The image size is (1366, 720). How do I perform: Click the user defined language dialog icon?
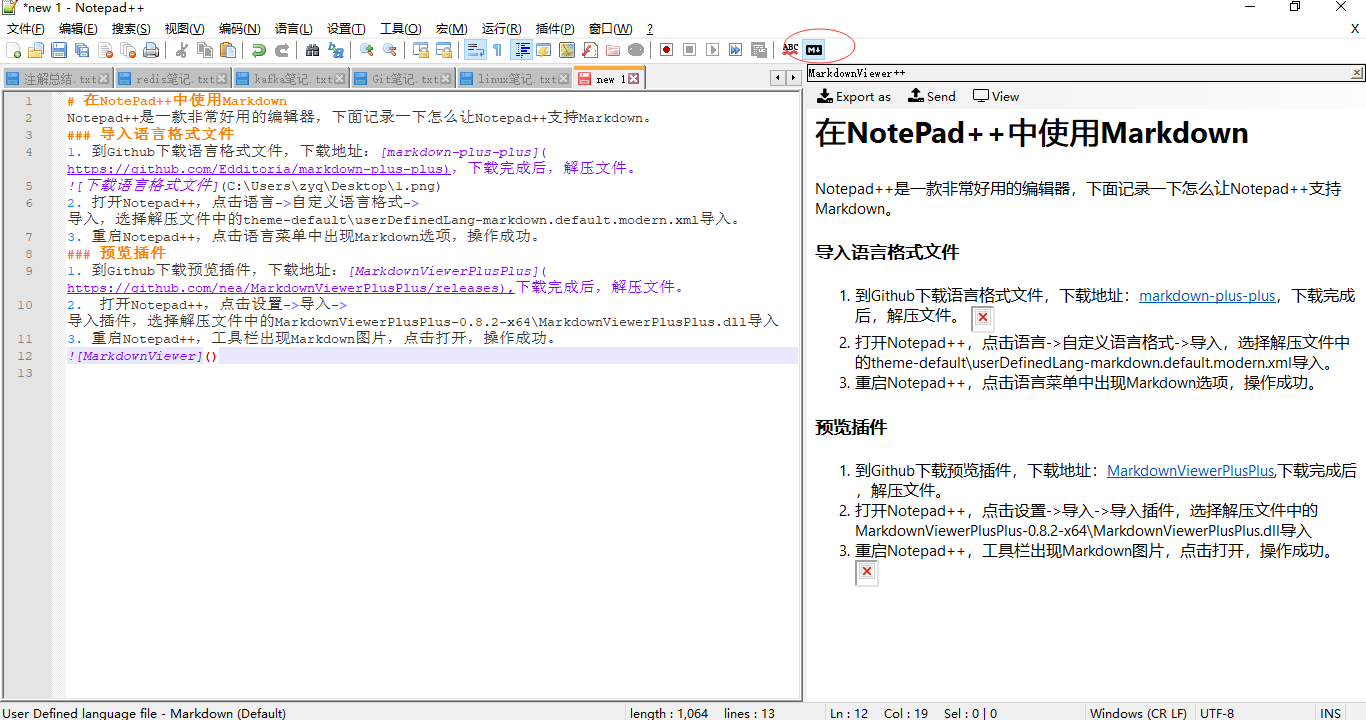pos(543,49)
